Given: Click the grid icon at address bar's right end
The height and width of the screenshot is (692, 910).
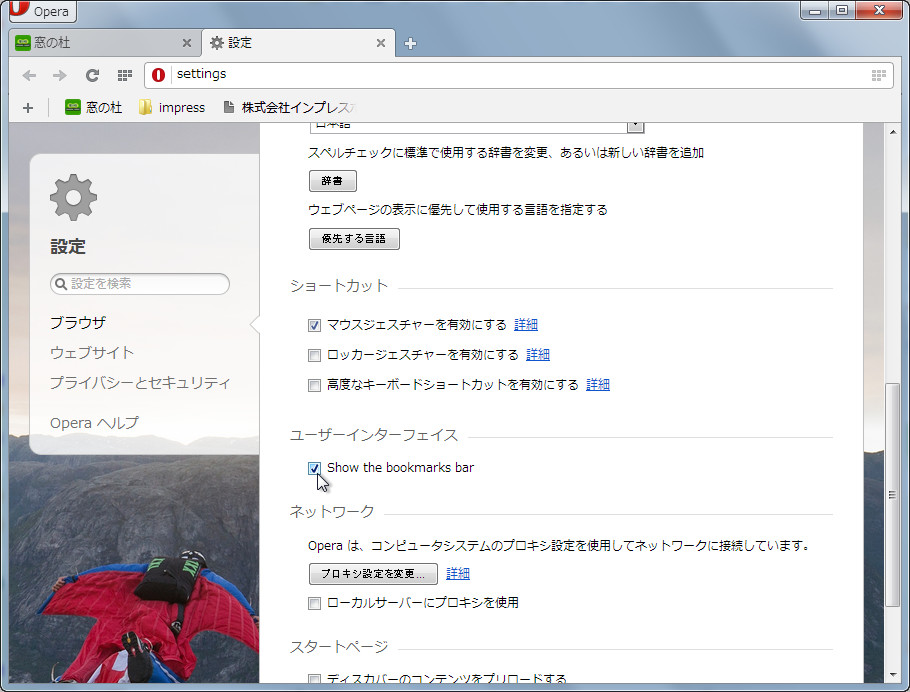Looking at the screenshot, I should pos(878,74).
